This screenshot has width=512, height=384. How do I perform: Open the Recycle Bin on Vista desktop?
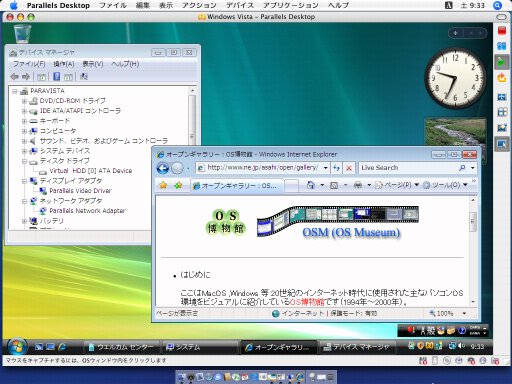(x=22, y=34)
